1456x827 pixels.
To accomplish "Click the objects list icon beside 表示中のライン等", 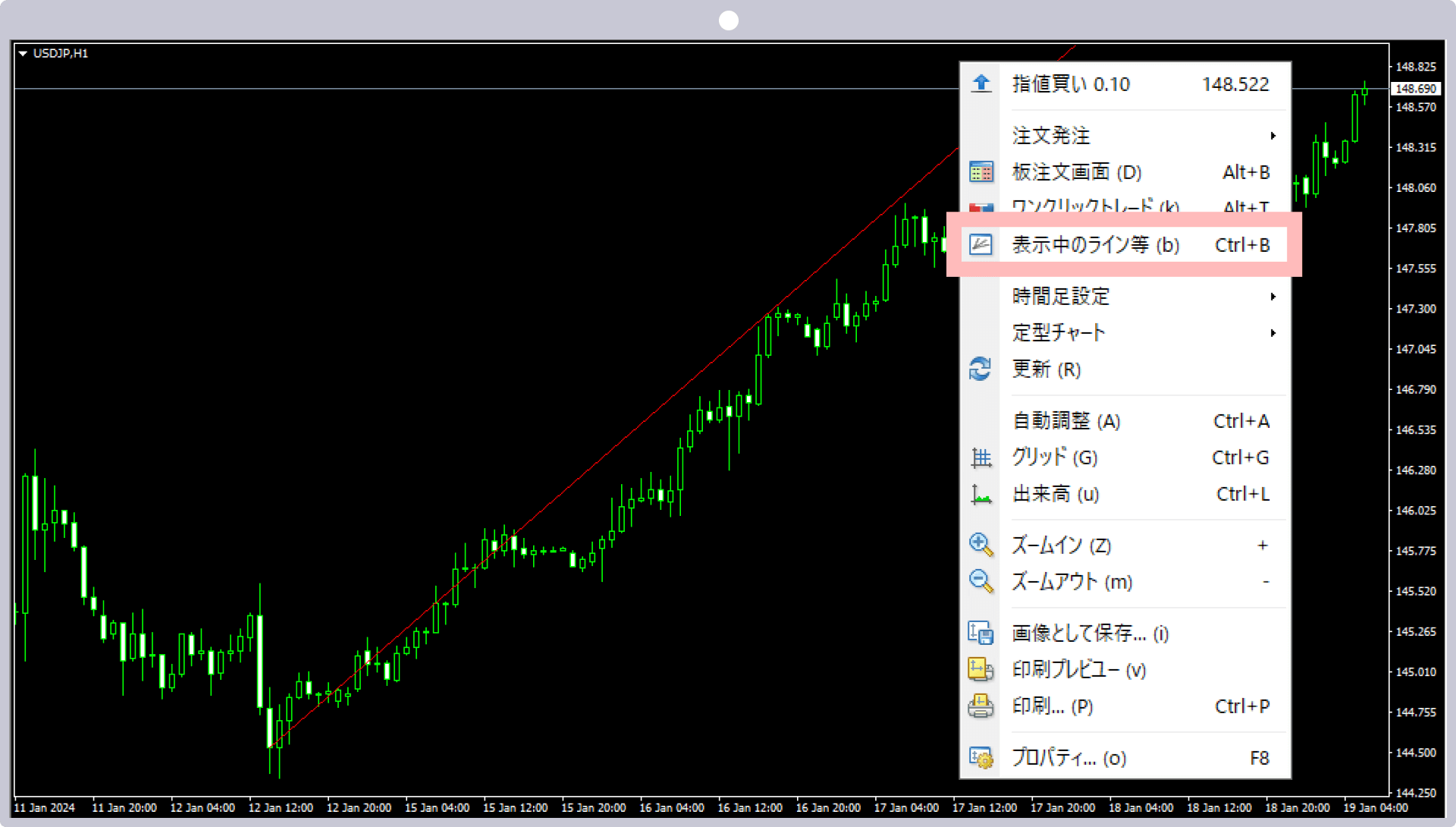I will pos(981,244).
